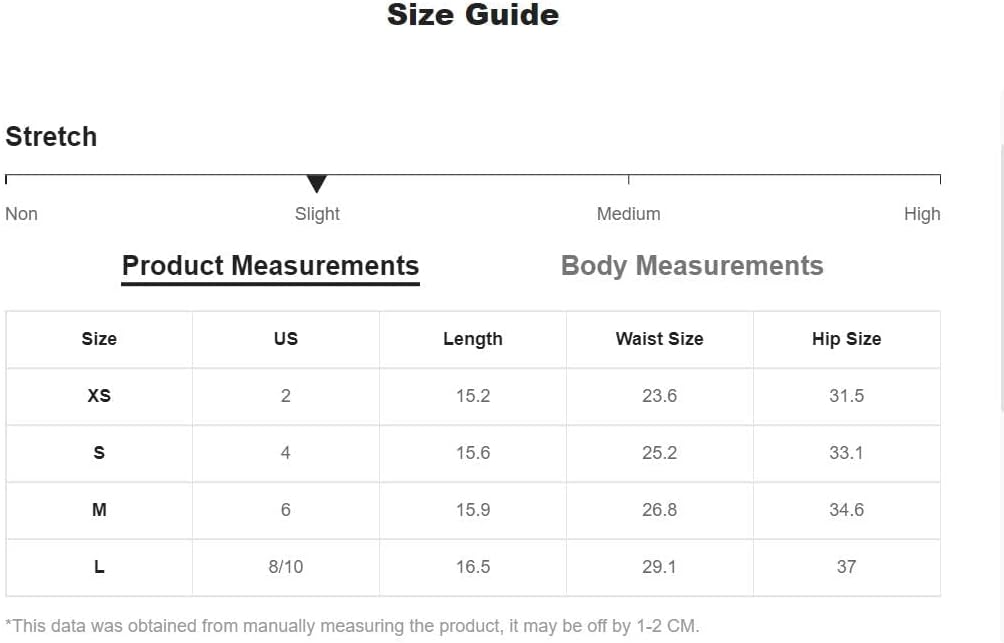Viewport: 1004px width, 643px height.
Task: Click the Medium stretch label
Action: point(628,214)
